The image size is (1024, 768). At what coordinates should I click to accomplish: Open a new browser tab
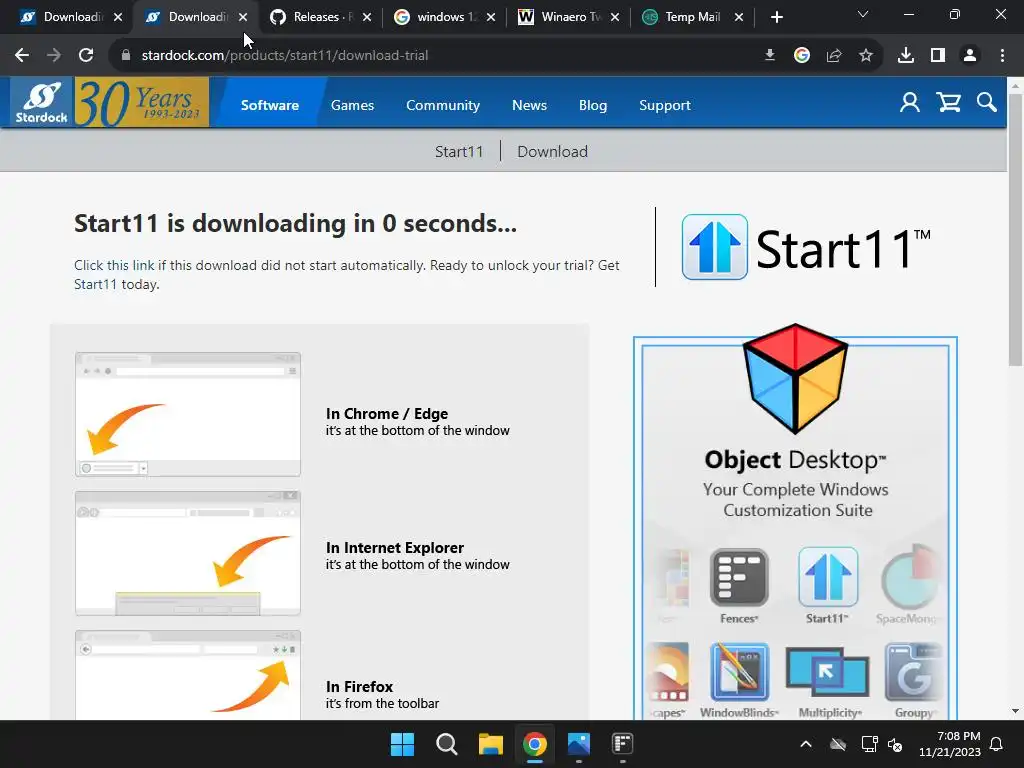[x=776, y=18]
